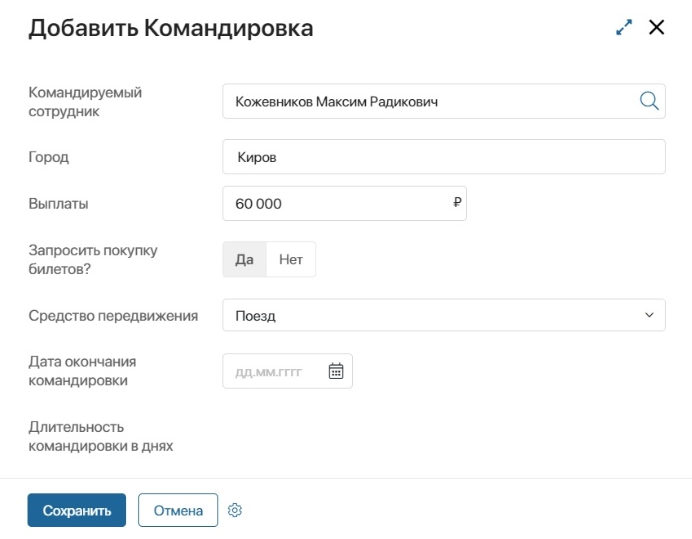This screenshot has width=692, height=539.
Task: Focus the Город field containing Киров
Action: pos(443,157)
